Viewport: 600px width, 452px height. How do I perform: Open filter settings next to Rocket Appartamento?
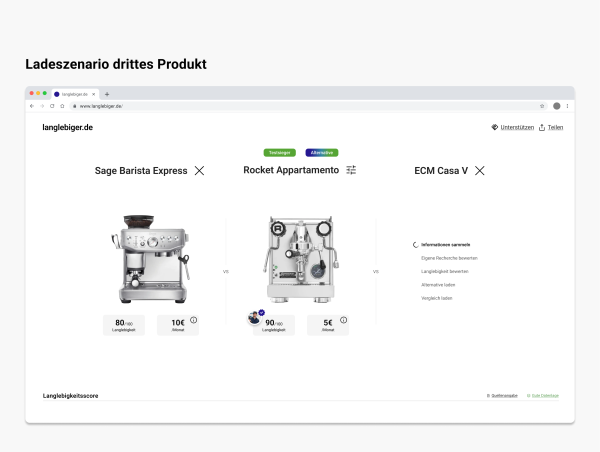click(351, 171)
